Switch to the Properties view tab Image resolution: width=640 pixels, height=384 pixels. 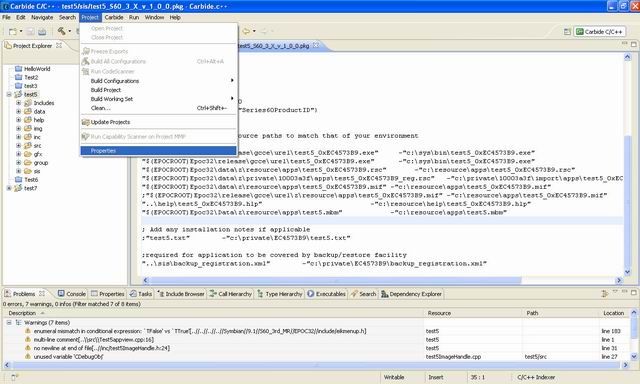[107, 294]
